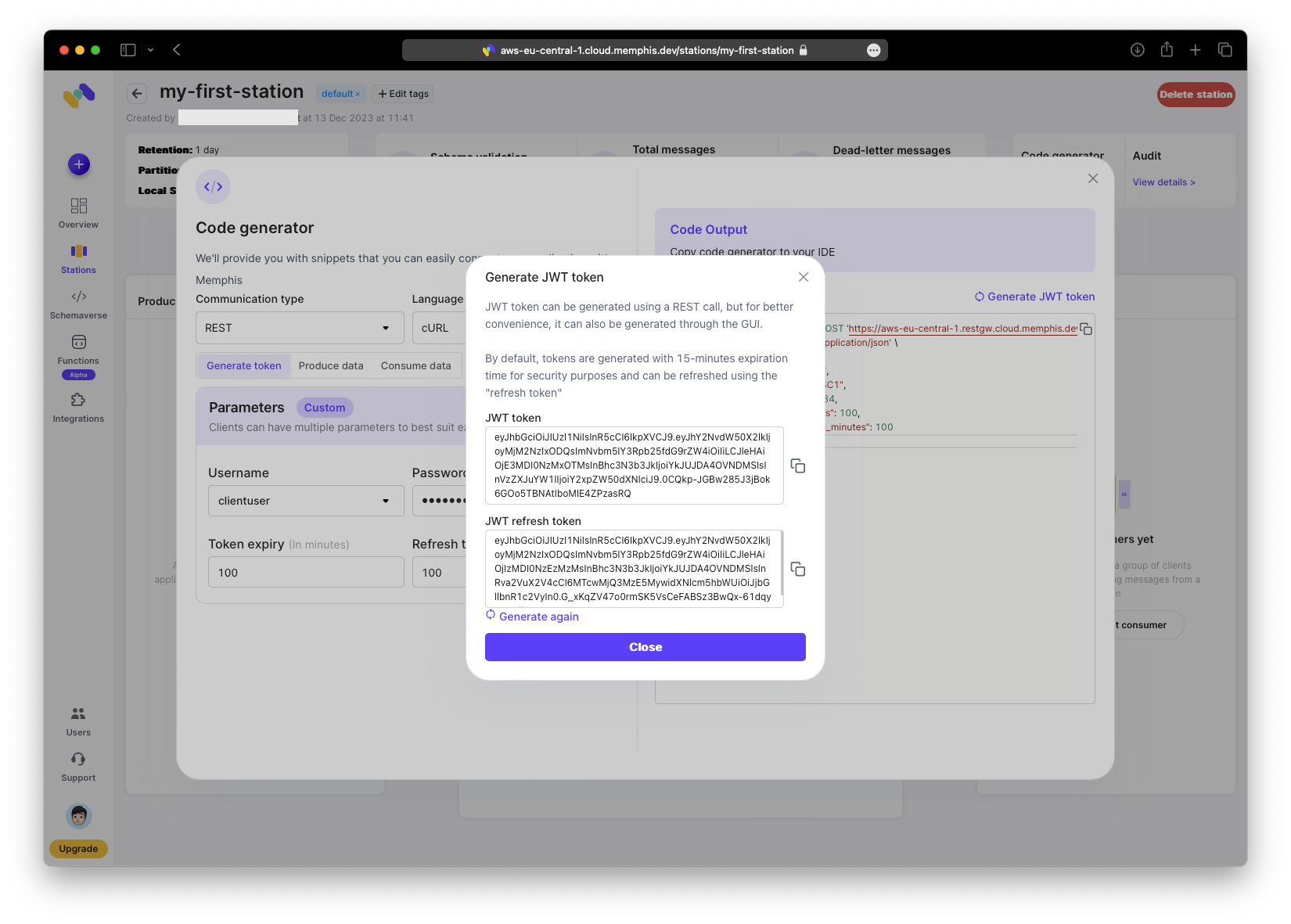
Task: Copy the JWT refresh token
Action: tap(797, 570)
